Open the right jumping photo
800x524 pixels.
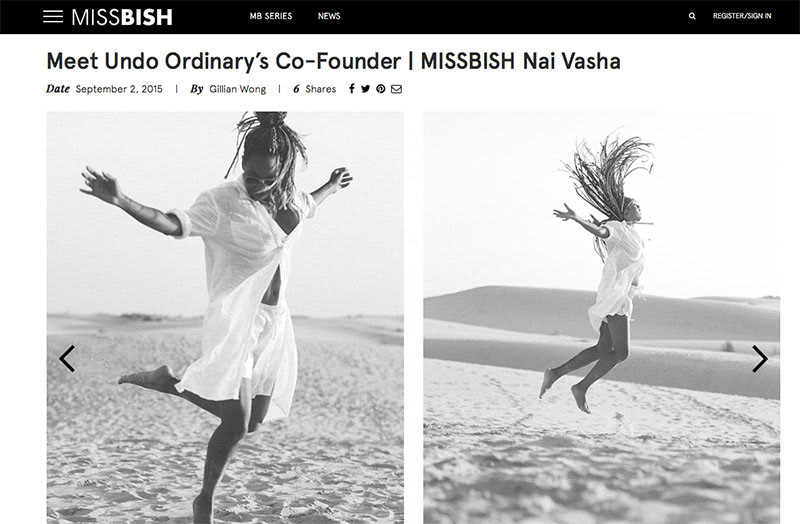coord(602,317)
